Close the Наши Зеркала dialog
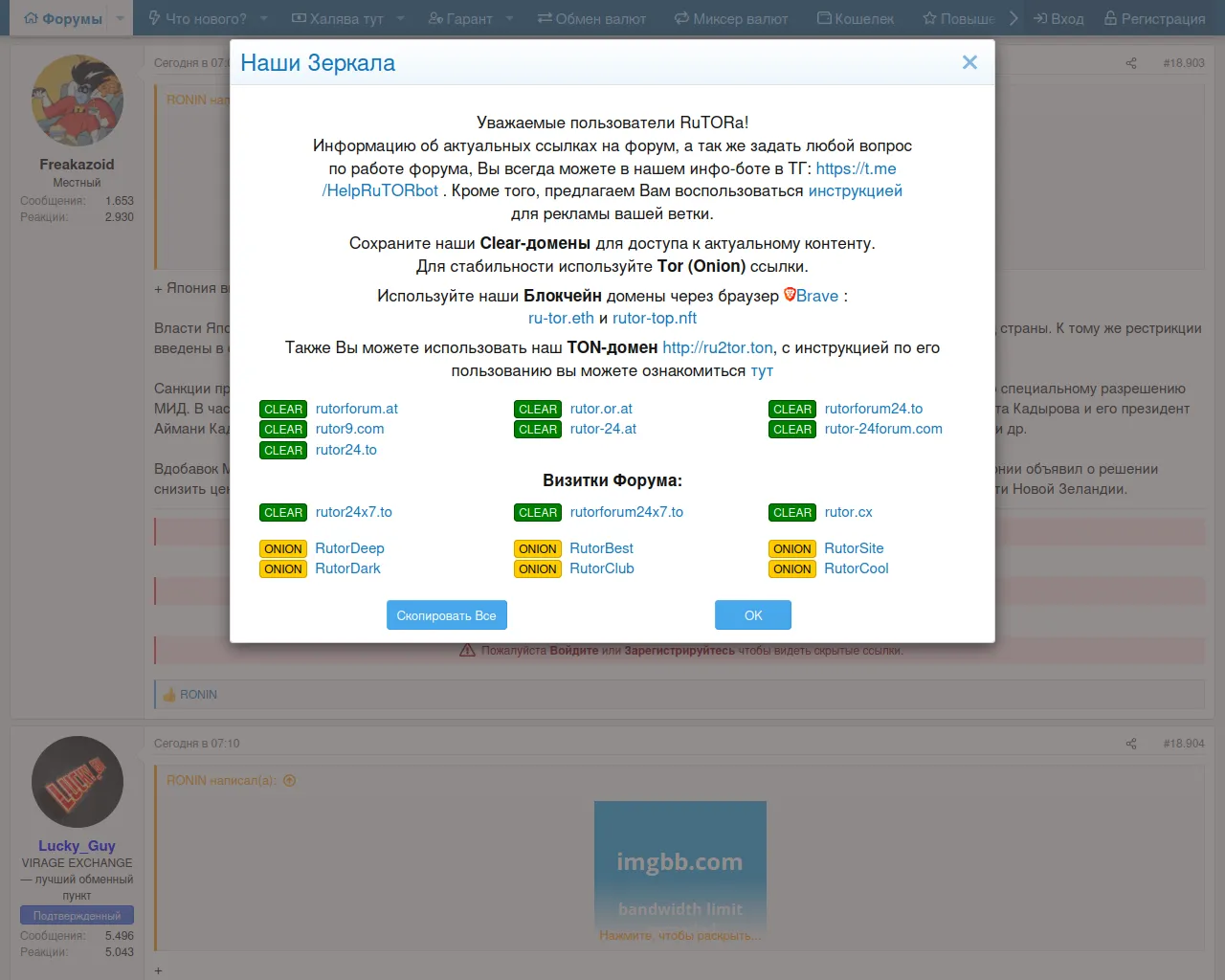 tap(969, 62)
